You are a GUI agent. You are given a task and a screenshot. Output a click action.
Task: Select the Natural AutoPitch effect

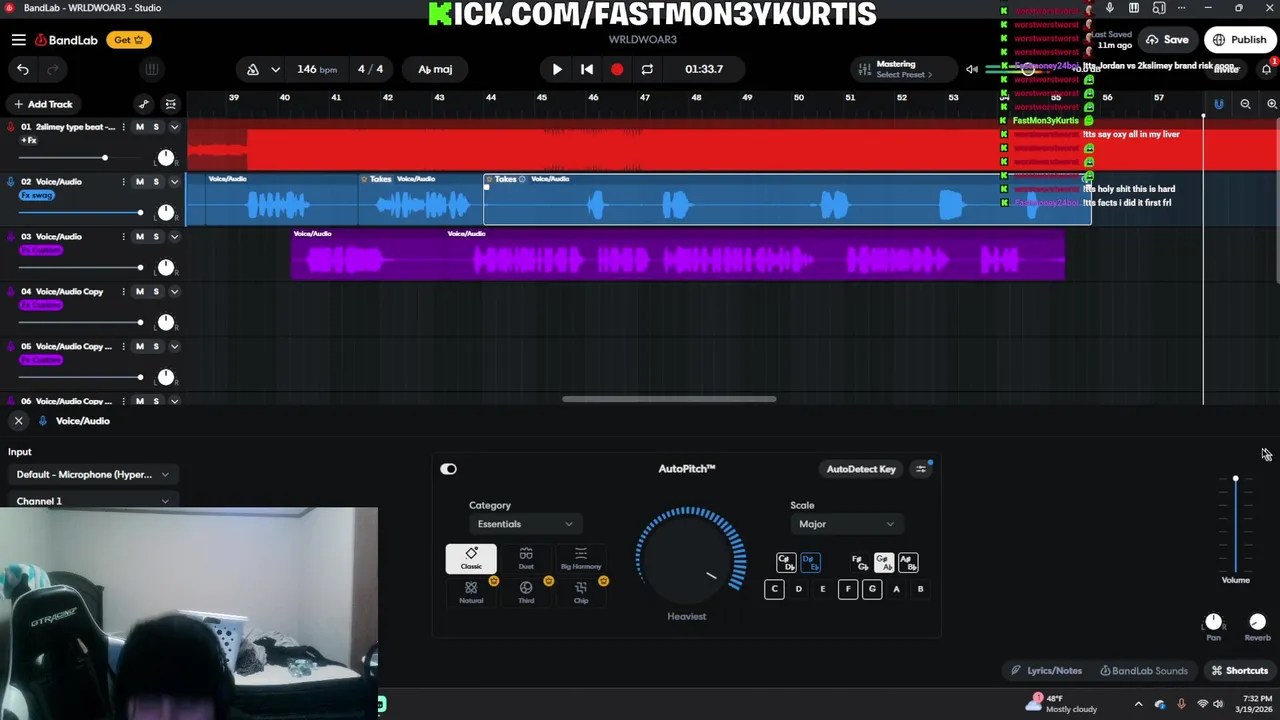[471, 593]
